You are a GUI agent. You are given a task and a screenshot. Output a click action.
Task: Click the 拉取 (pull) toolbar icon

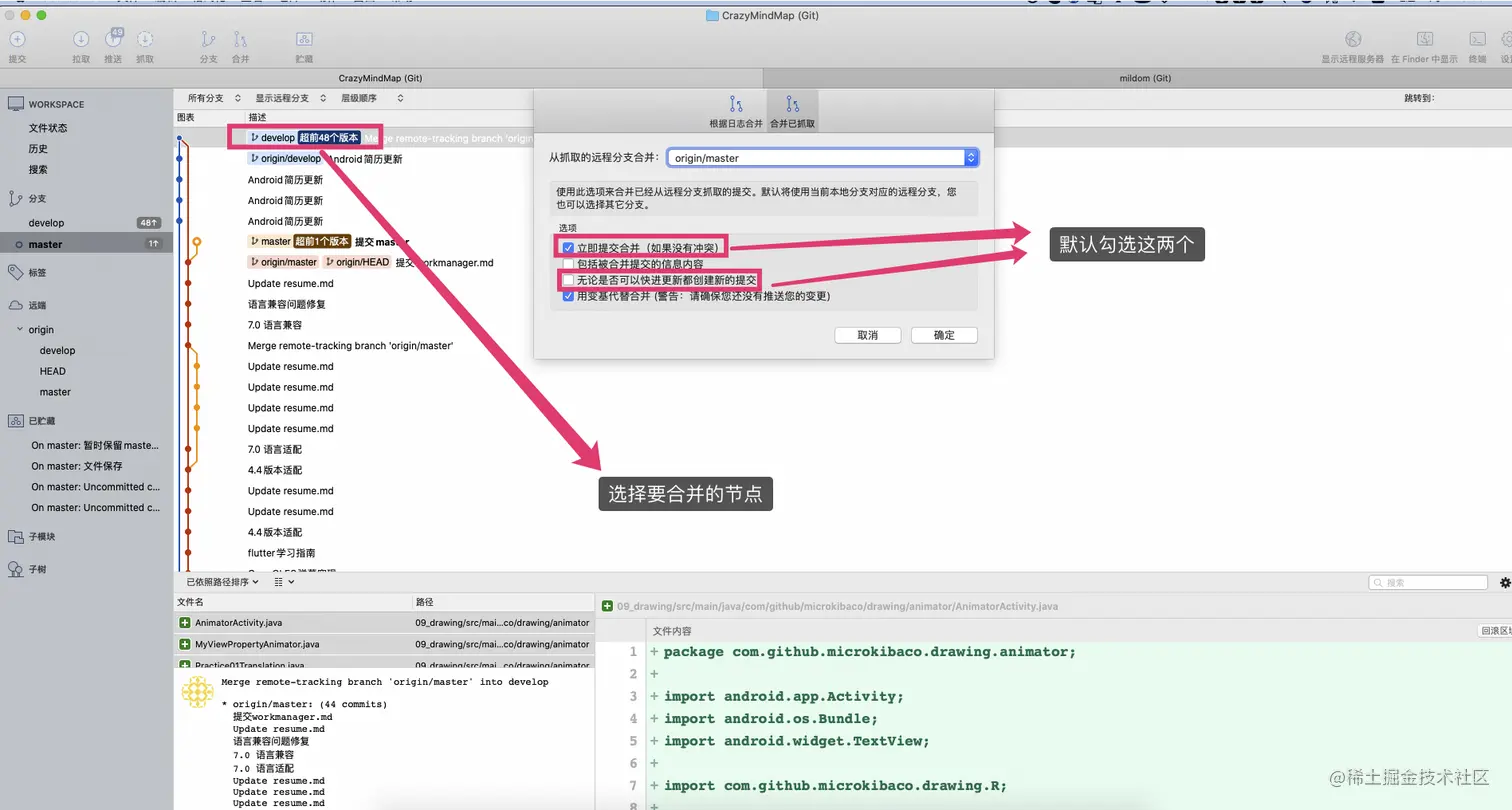pyautogui.click(x=81, y=40)
